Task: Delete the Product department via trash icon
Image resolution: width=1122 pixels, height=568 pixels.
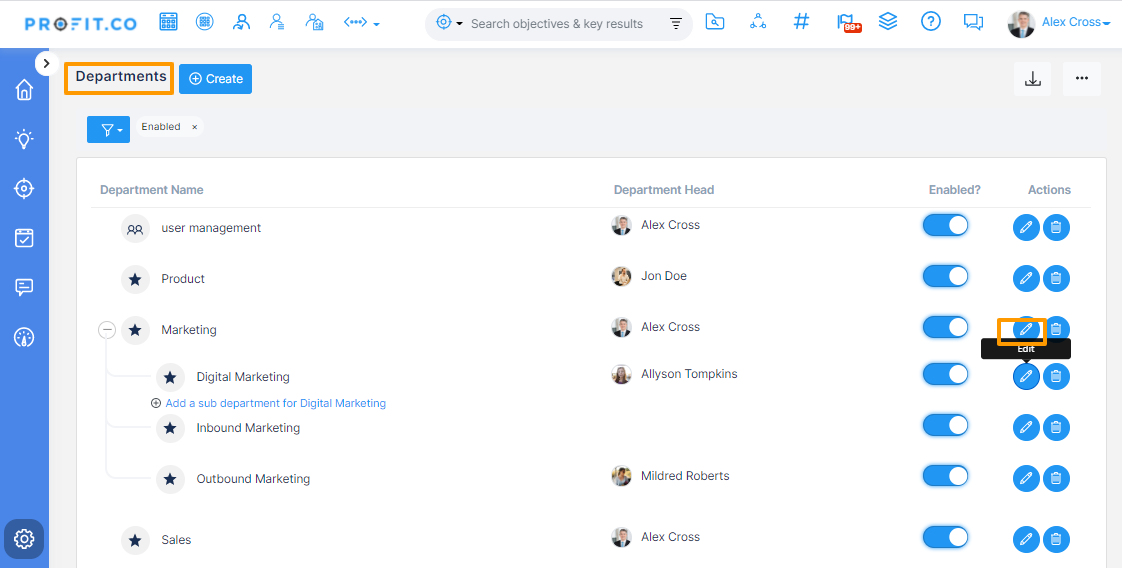Action: pos(1056,278)
